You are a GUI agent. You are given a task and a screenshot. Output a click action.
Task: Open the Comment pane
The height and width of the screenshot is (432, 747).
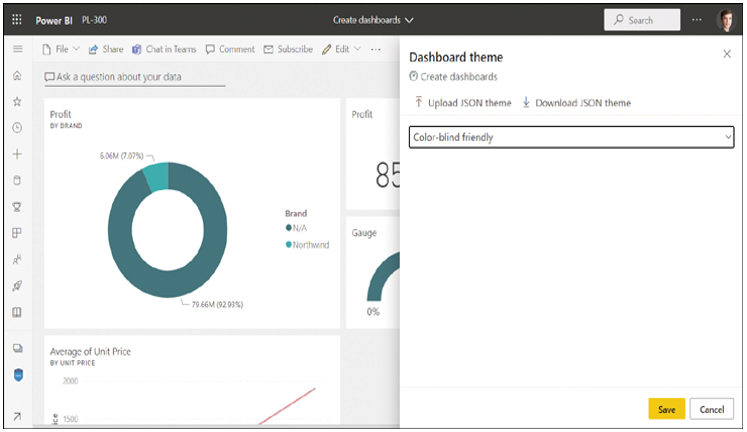pyautogui.click(x=230, y=49)
